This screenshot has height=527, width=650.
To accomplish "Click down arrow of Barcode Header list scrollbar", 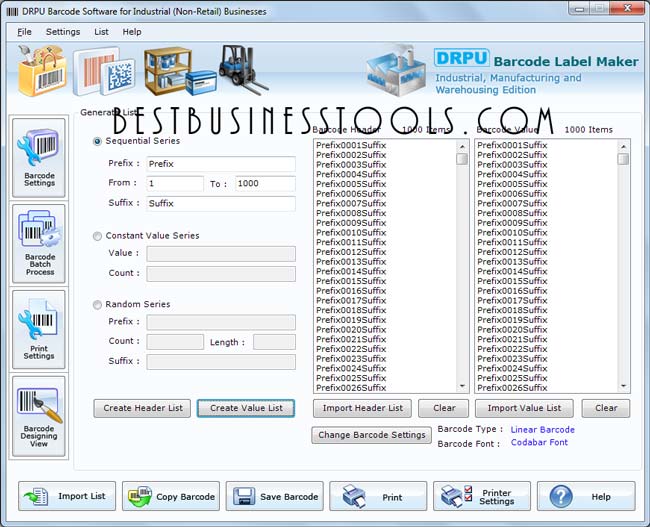I will tap(462, 386).
